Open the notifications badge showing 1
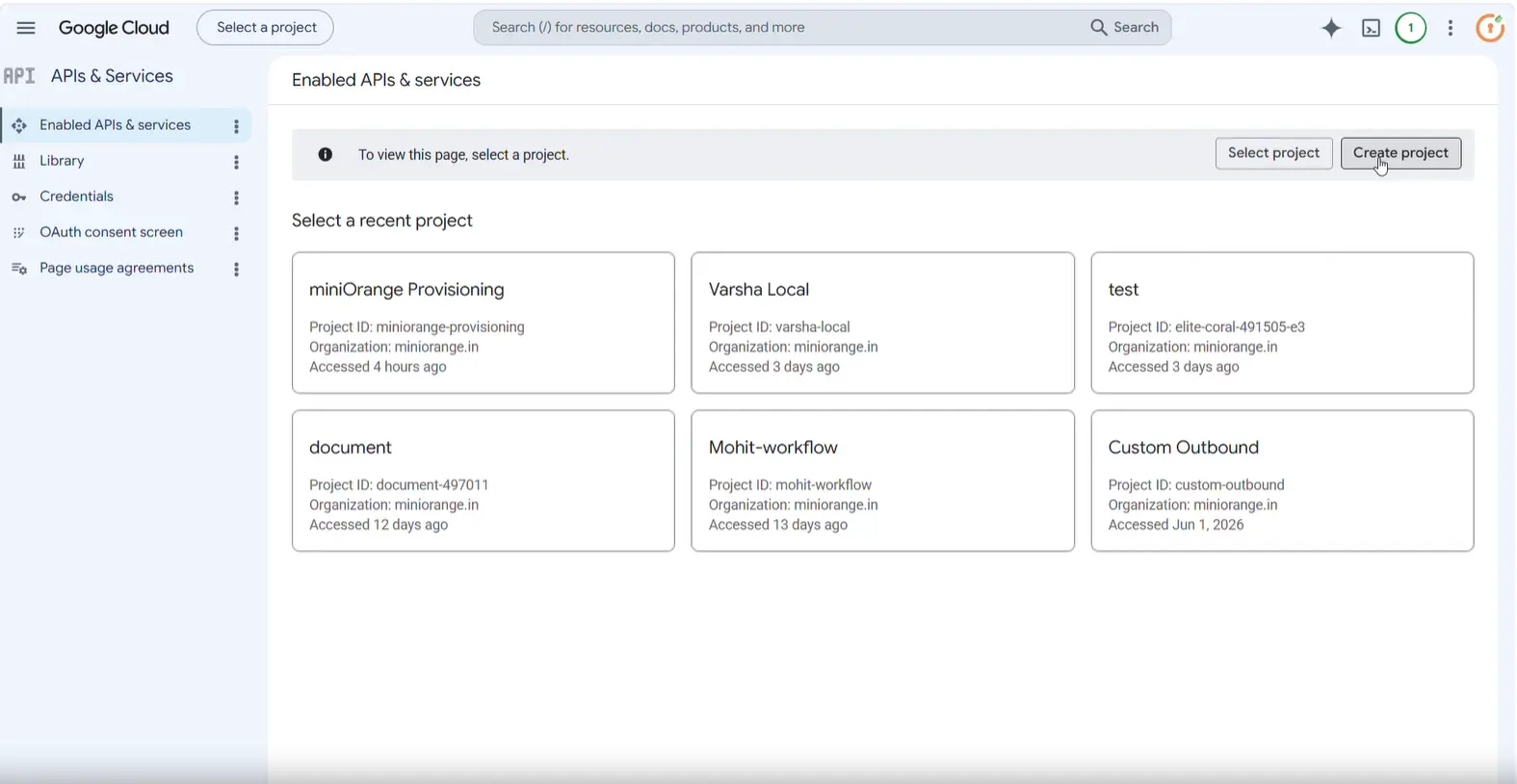 (1410, 28)
